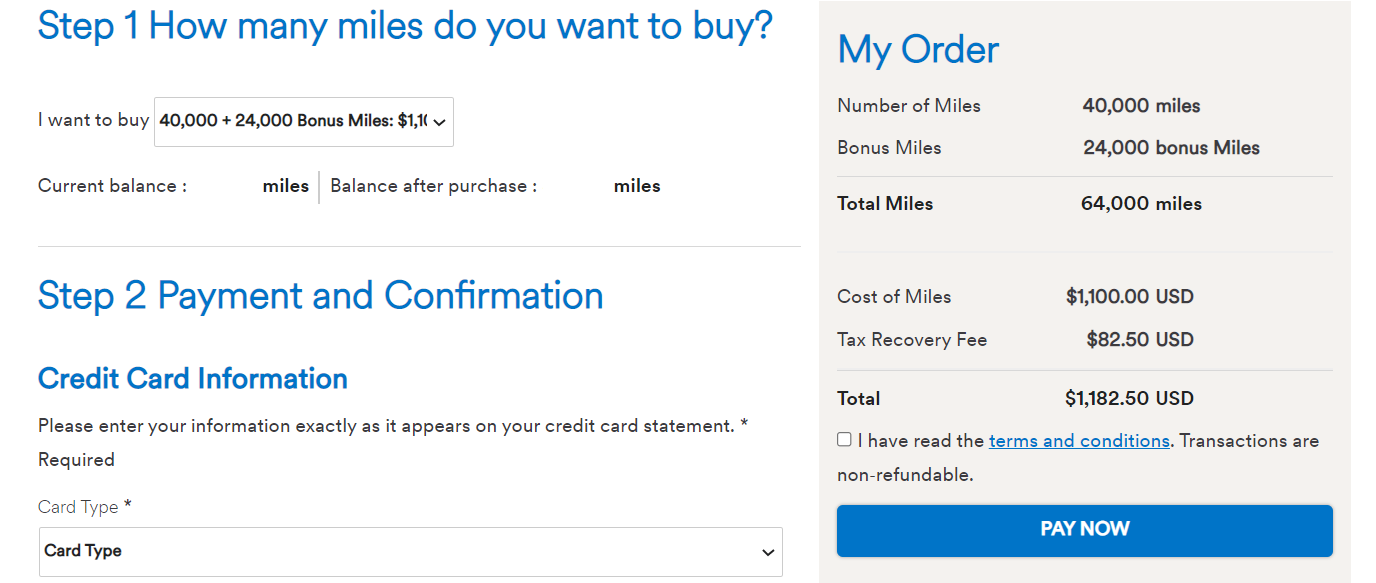Click the 24,000 bonus Miles value

1171,148
